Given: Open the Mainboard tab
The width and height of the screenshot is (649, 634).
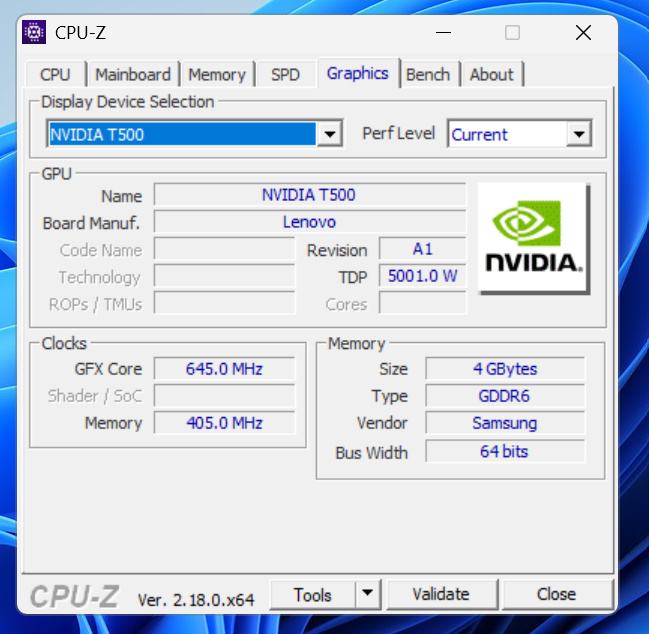Looking at the screenshot, I should click(133, 74).
